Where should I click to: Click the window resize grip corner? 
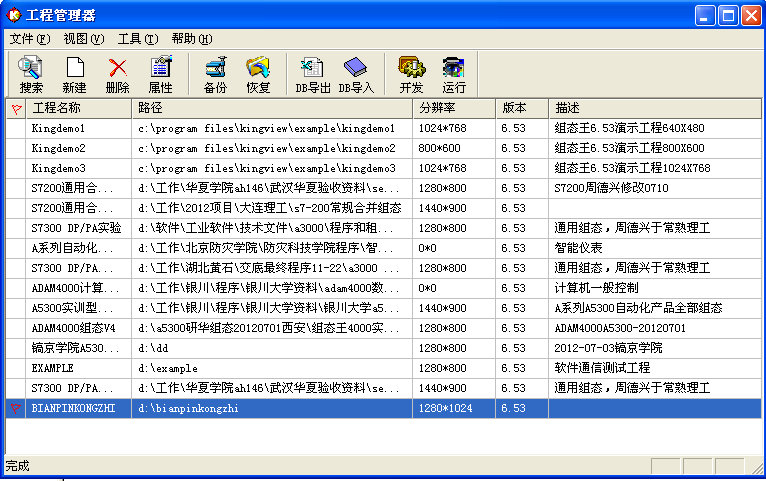pyautogui.click(x=757, y=468)
